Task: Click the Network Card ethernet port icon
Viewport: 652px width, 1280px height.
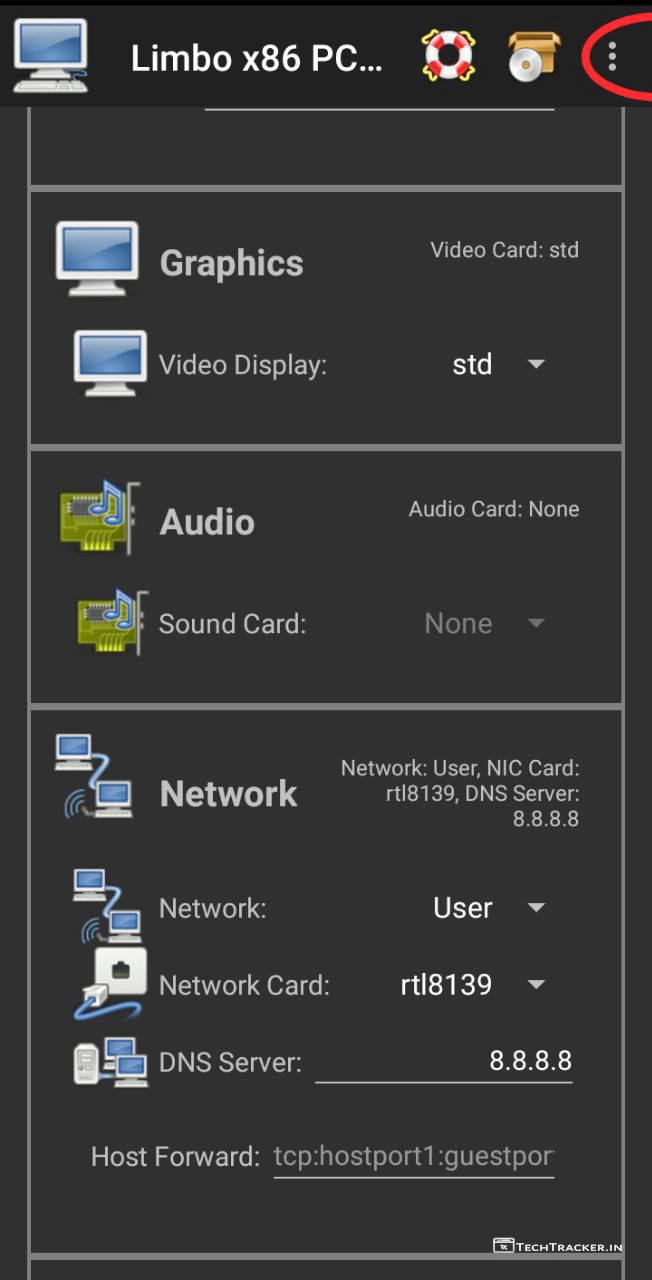Action: pyautogui.click(x=112, y=983)
